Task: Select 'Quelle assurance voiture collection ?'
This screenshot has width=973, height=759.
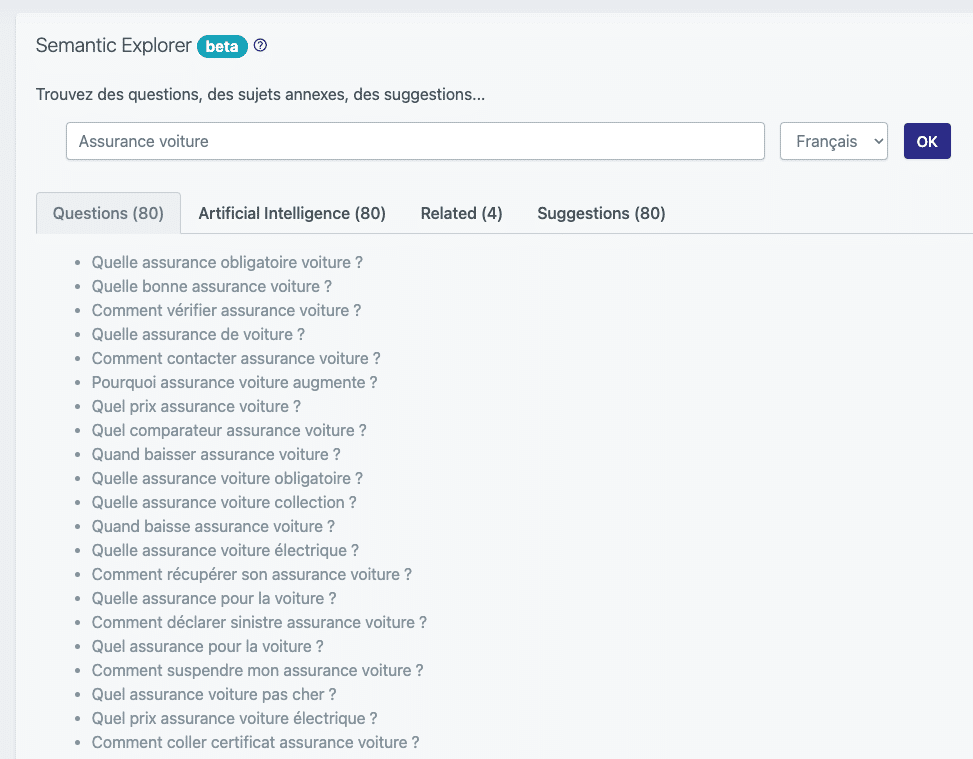Action: click(x=224, y=502)
